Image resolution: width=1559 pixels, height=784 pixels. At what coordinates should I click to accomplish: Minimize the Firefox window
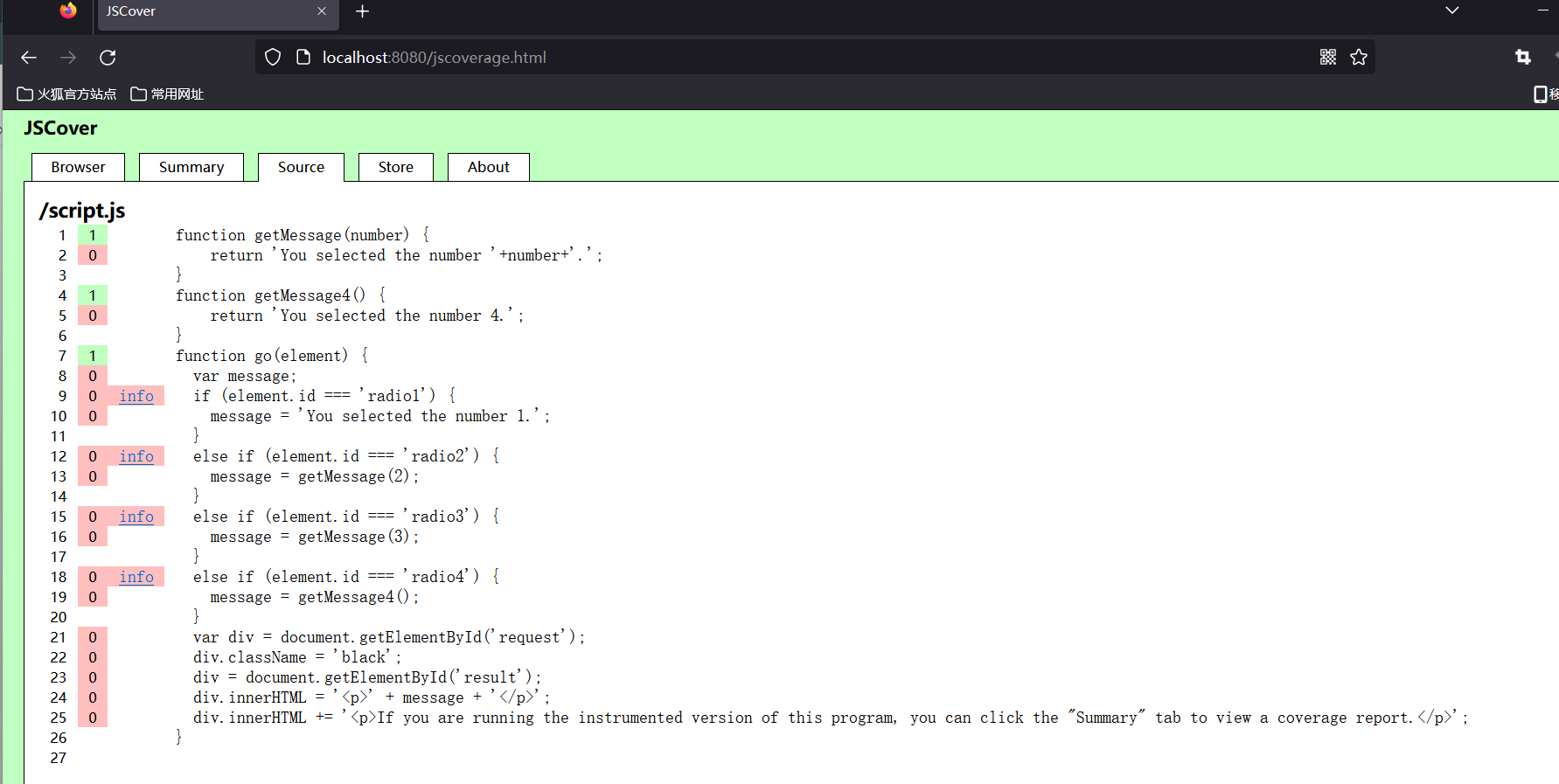point(1543,10)
